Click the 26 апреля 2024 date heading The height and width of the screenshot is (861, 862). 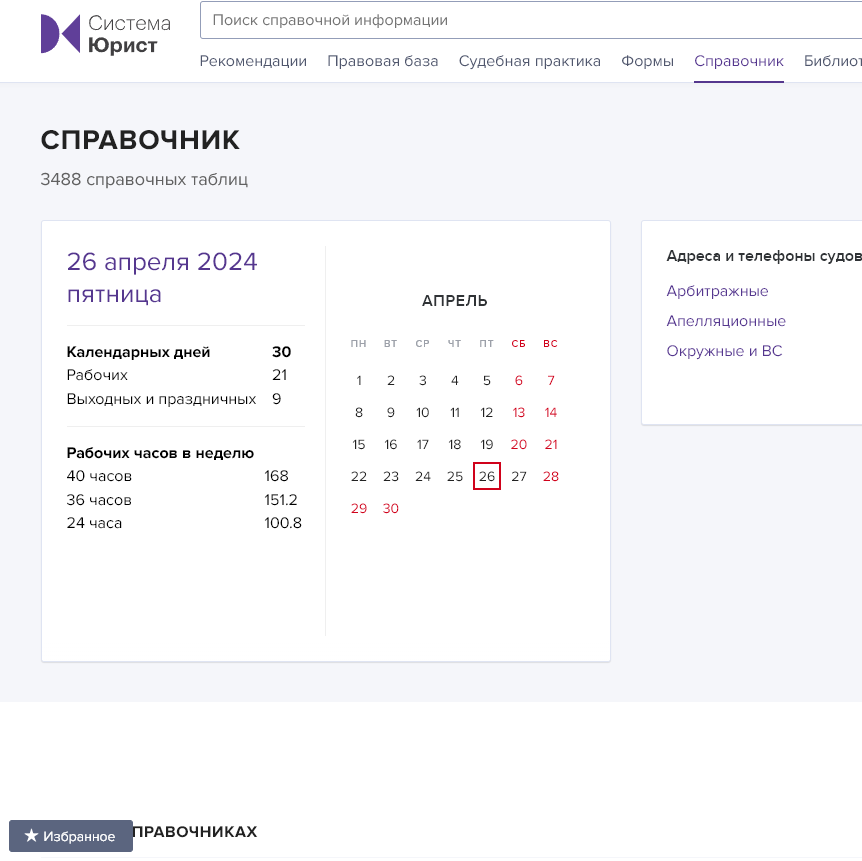[x=162, y=262]
